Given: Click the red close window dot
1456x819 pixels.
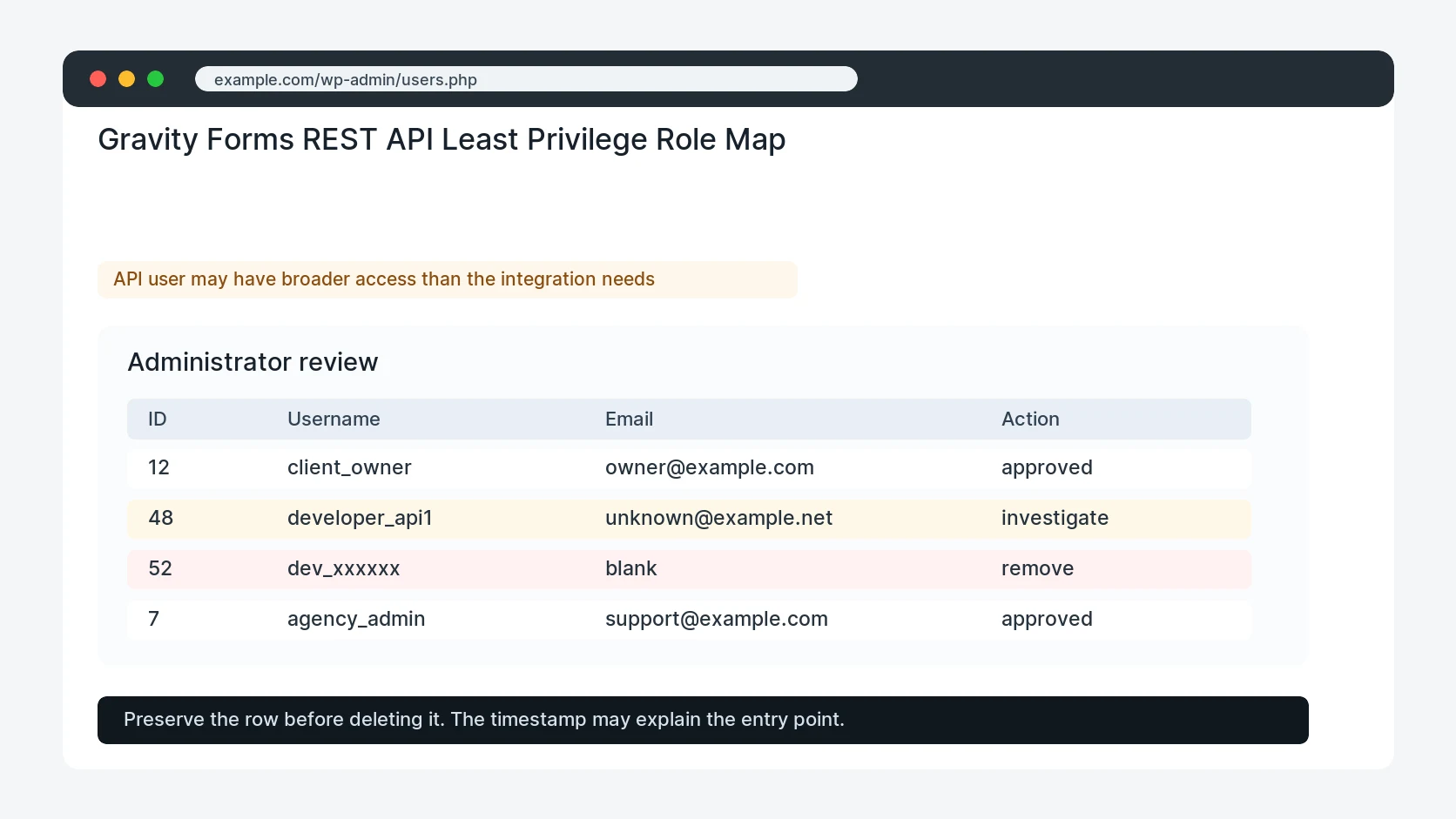Looking at the screenshot, I should click(98, 79).
